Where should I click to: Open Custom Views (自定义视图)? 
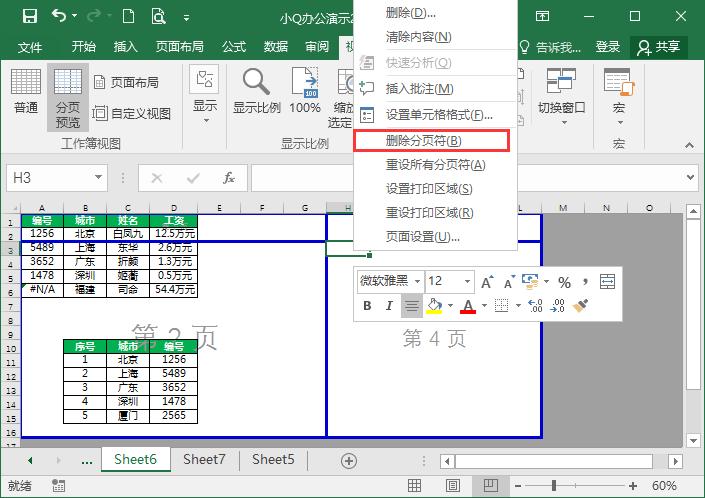pos(132,113)
